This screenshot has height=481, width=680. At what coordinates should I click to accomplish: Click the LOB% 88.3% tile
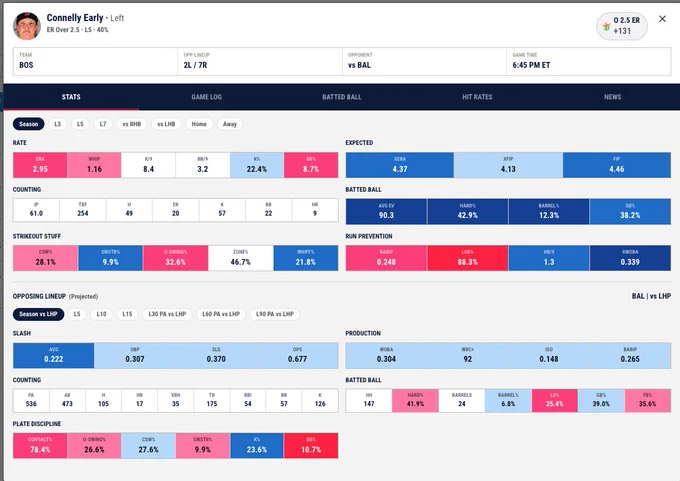[468, 258]
